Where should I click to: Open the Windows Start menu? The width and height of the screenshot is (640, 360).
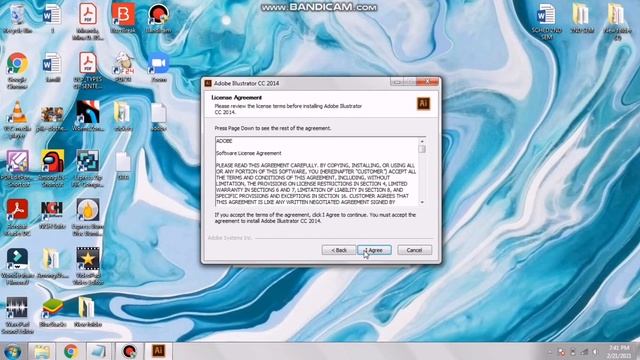click(13, 351)
